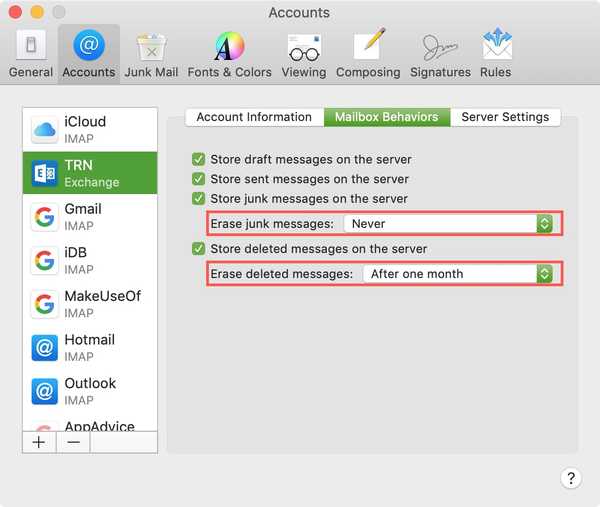Toggle Store junk messages on the server
The height and width of the screenshot is (507, 600).
199,199
